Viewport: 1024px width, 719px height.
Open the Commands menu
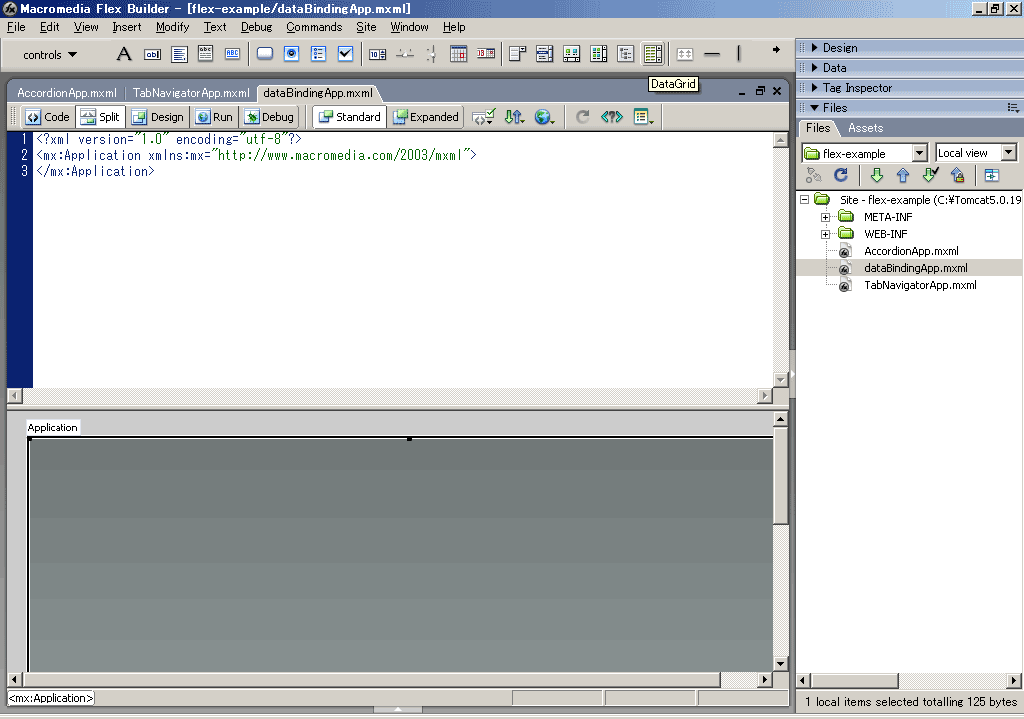click(x=314, y=27)
